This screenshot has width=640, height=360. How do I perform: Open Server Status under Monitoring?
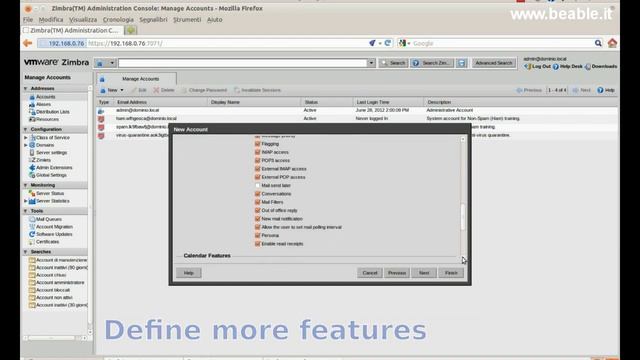(x=50, y=193)
